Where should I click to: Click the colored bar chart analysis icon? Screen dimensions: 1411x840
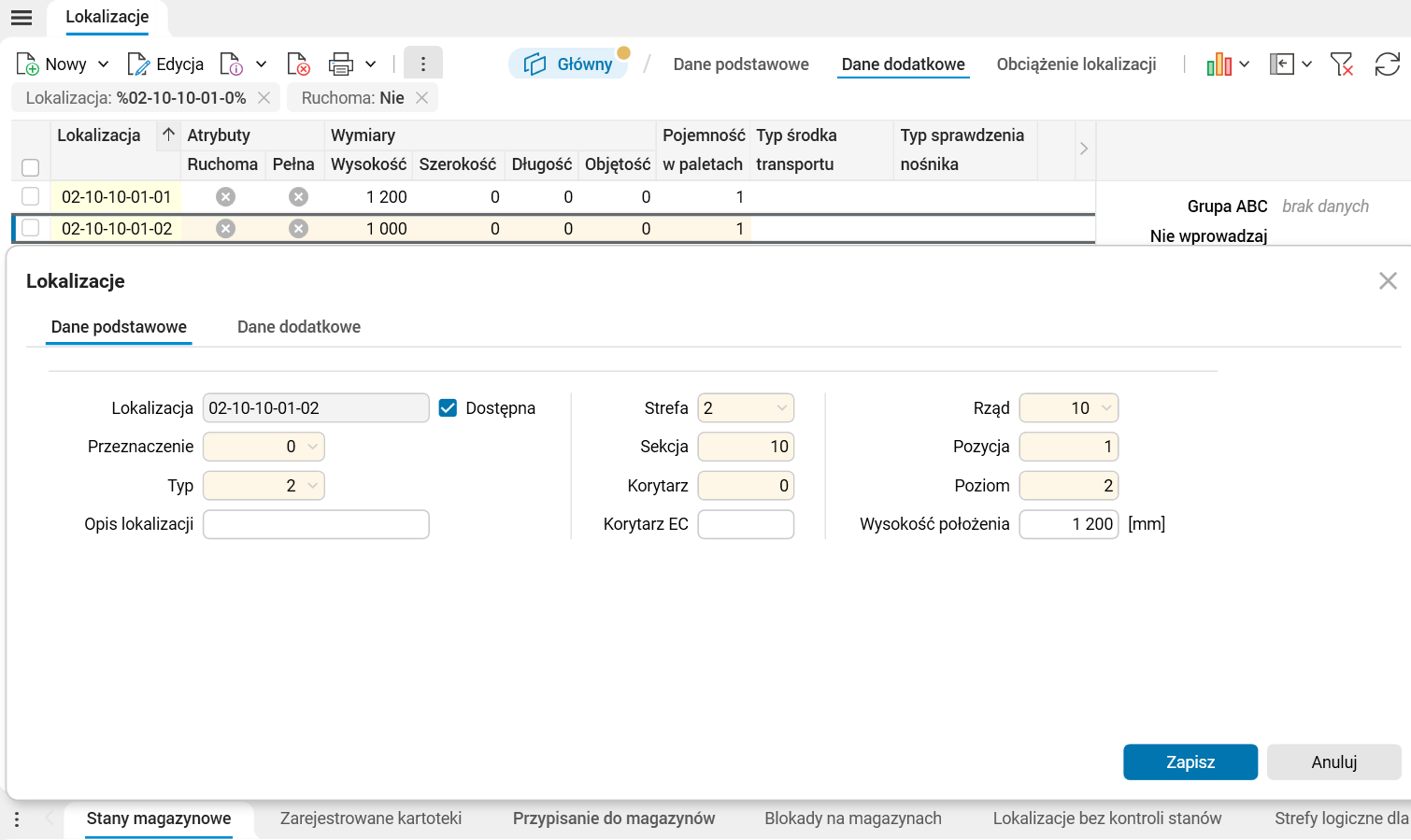(1220, 64)
